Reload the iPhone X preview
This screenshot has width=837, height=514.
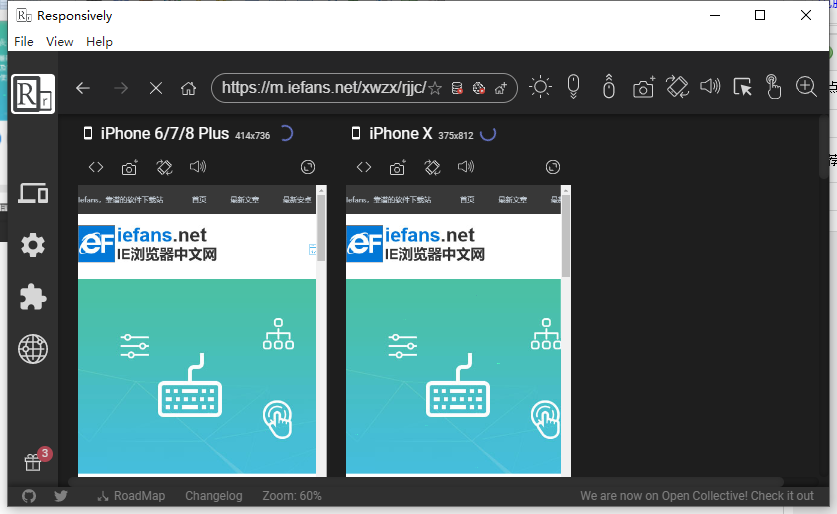coord(553,167)
